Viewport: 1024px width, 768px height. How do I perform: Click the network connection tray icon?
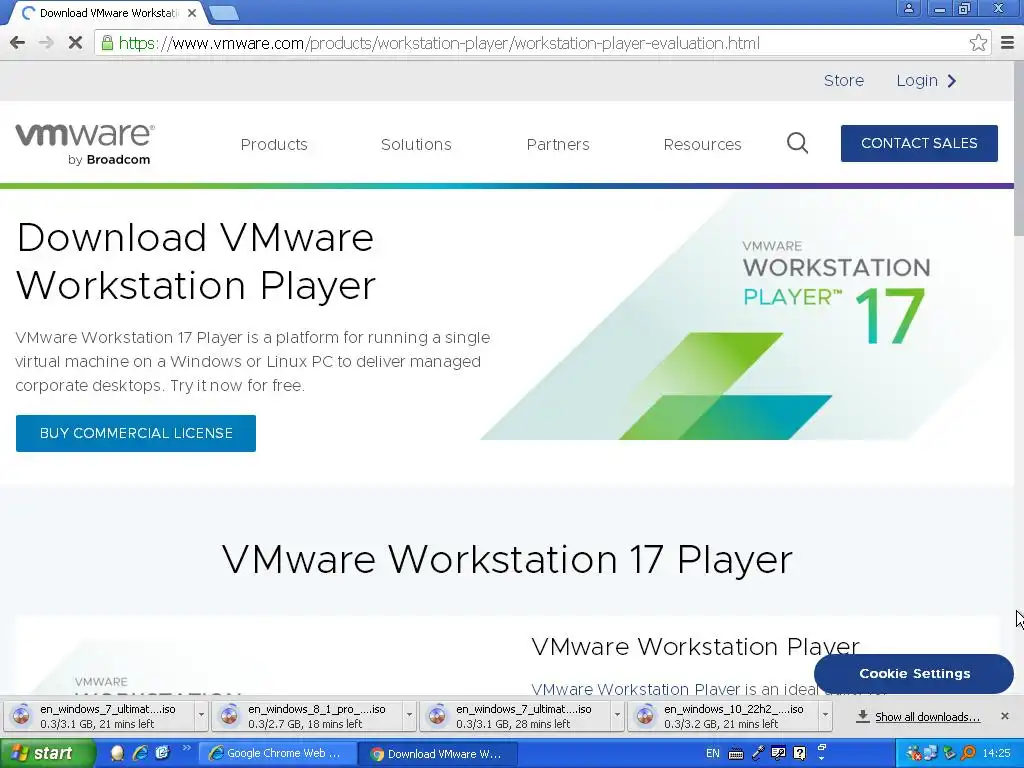[x=930, y=753]
